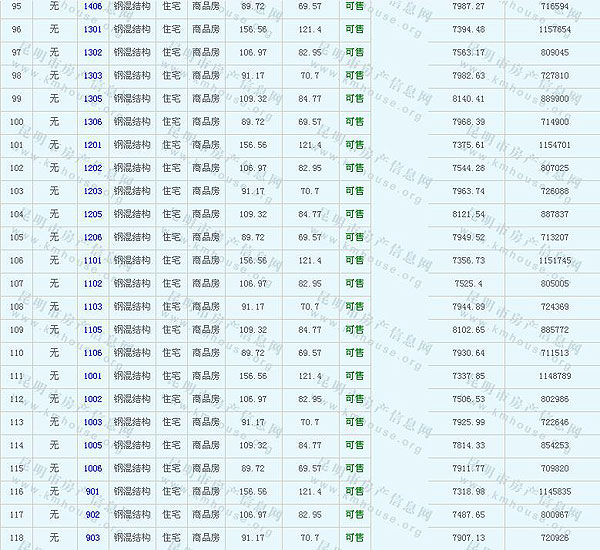Open room 903 link
600x550 pixels.
coord(92,538)
